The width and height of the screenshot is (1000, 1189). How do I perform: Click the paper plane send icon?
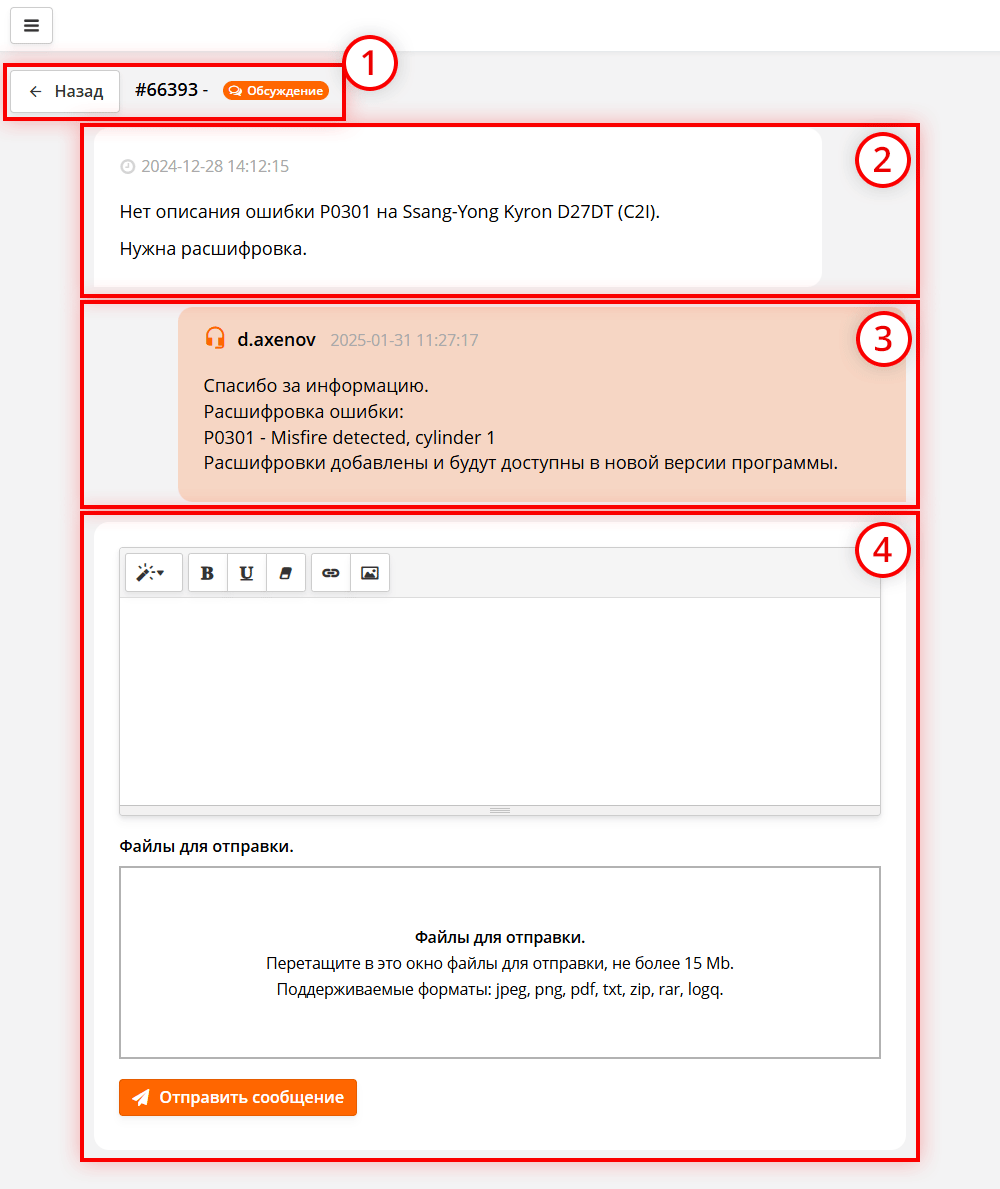tap(141, 1097)
